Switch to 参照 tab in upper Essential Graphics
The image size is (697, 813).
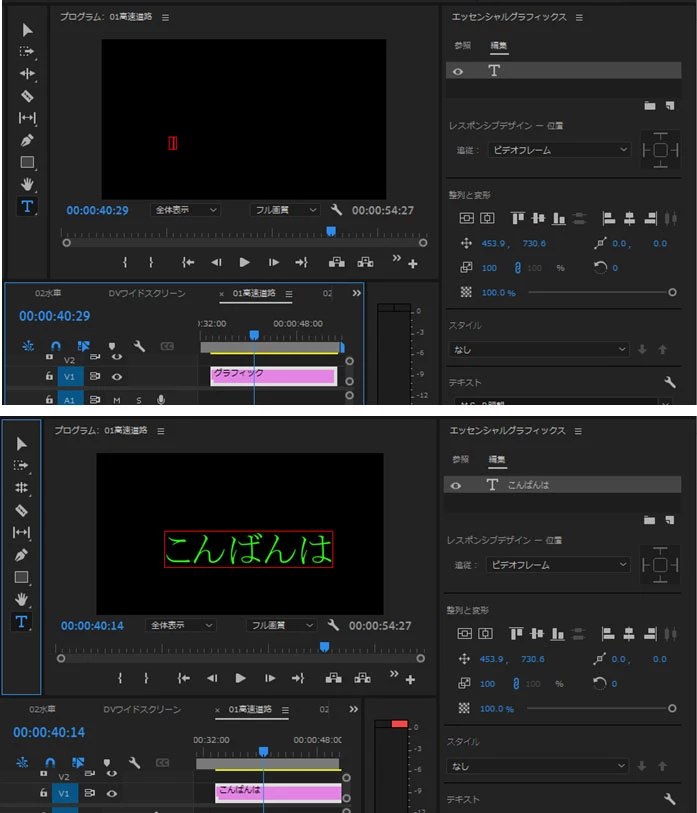[x=463, y=46]
